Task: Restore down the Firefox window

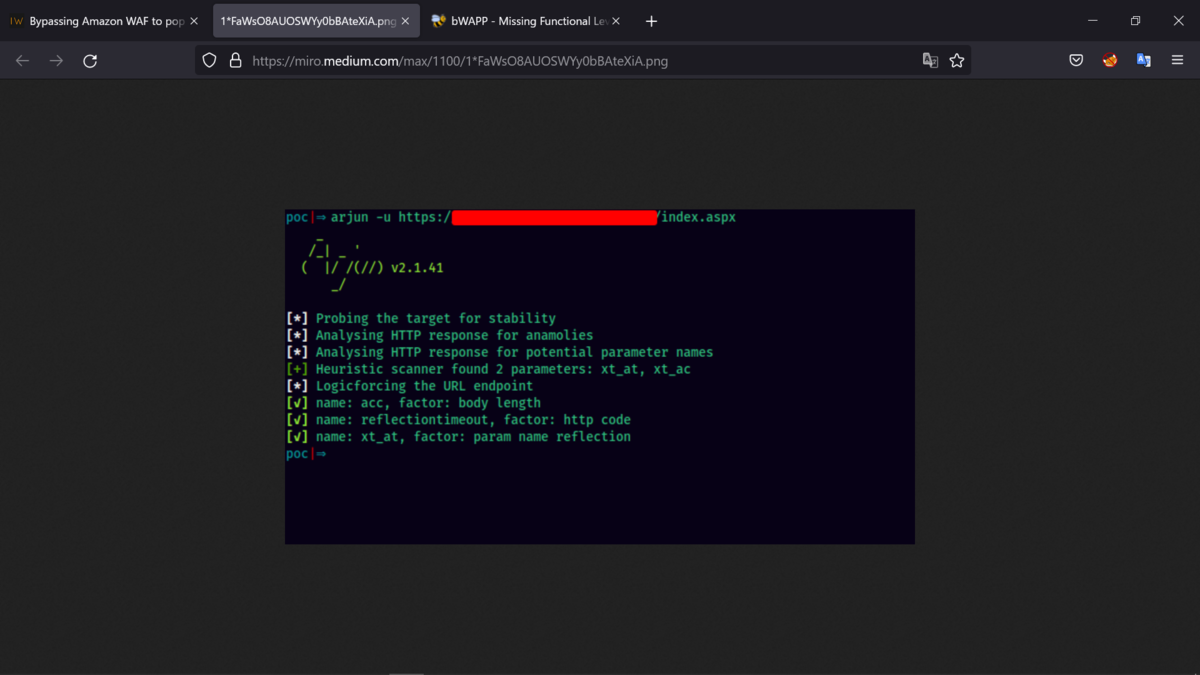Action: click(x=1135, y=21)
